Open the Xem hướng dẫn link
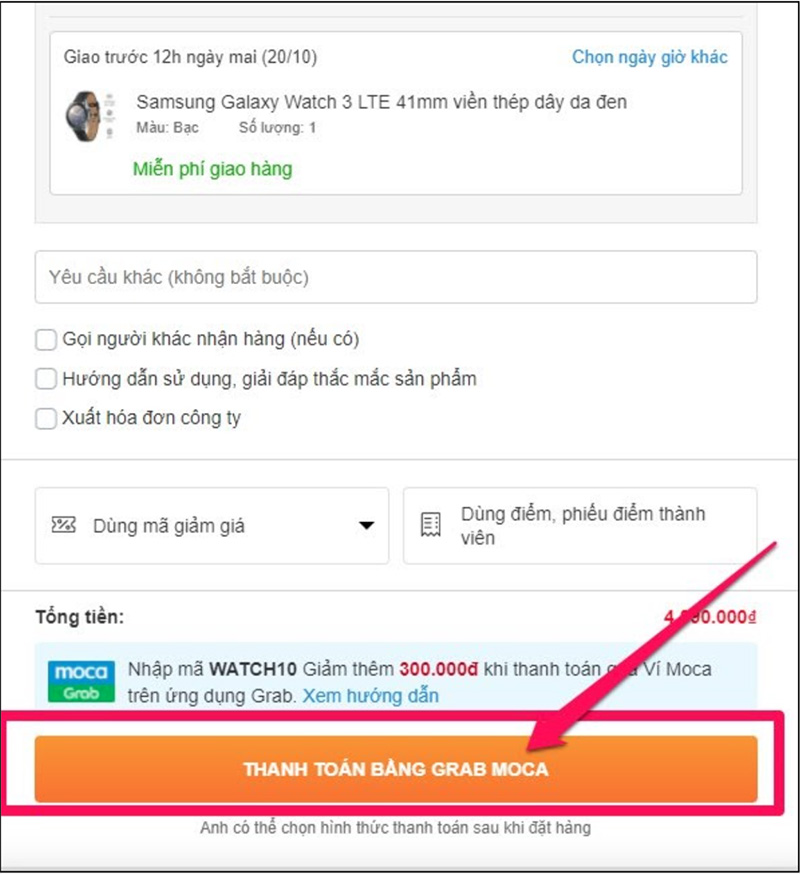 (x=371, y=696)
